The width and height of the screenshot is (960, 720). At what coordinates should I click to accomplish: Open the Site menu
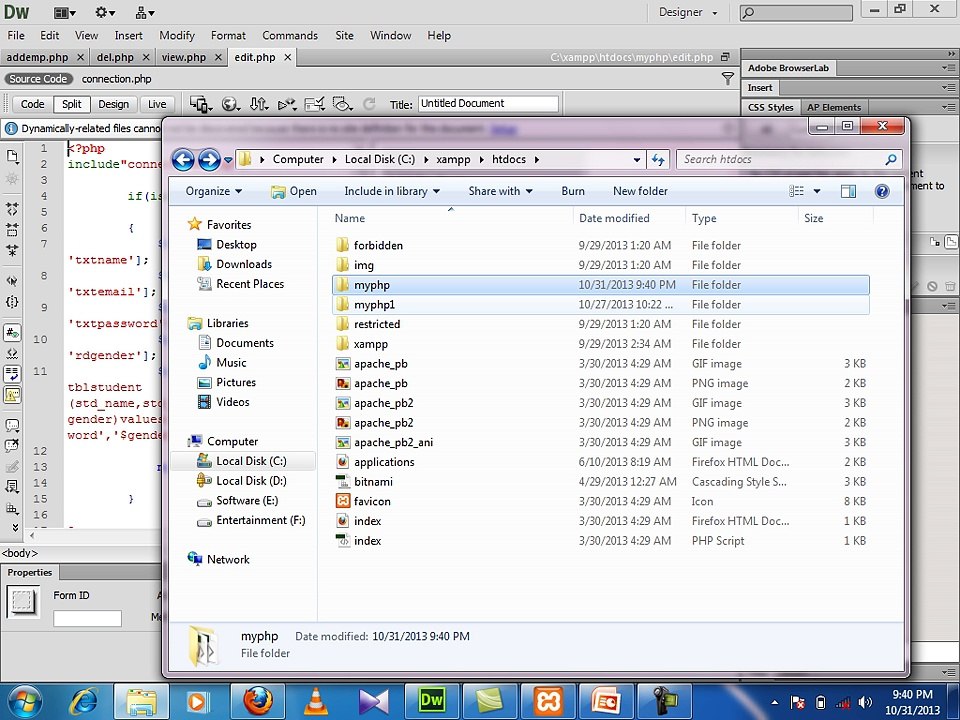point(345,36)
